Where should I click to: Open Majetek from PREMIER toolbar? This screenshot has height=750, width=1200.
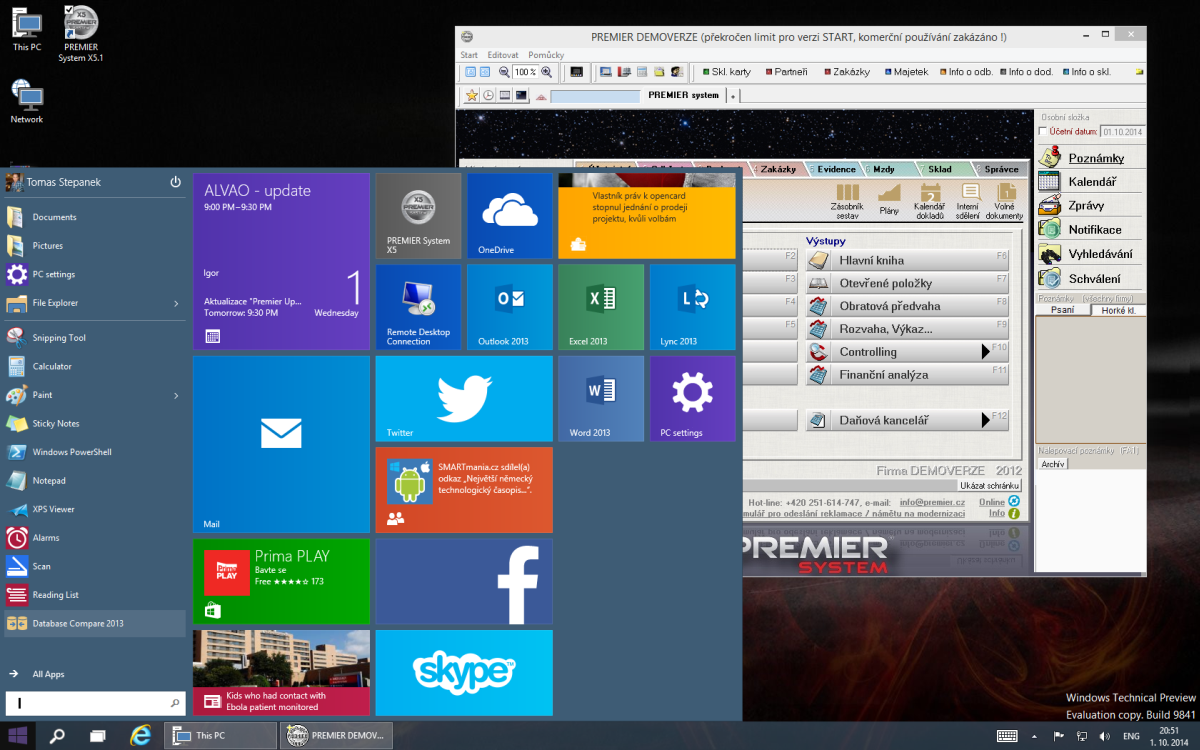pyautogui.click(x=906, y=72)
